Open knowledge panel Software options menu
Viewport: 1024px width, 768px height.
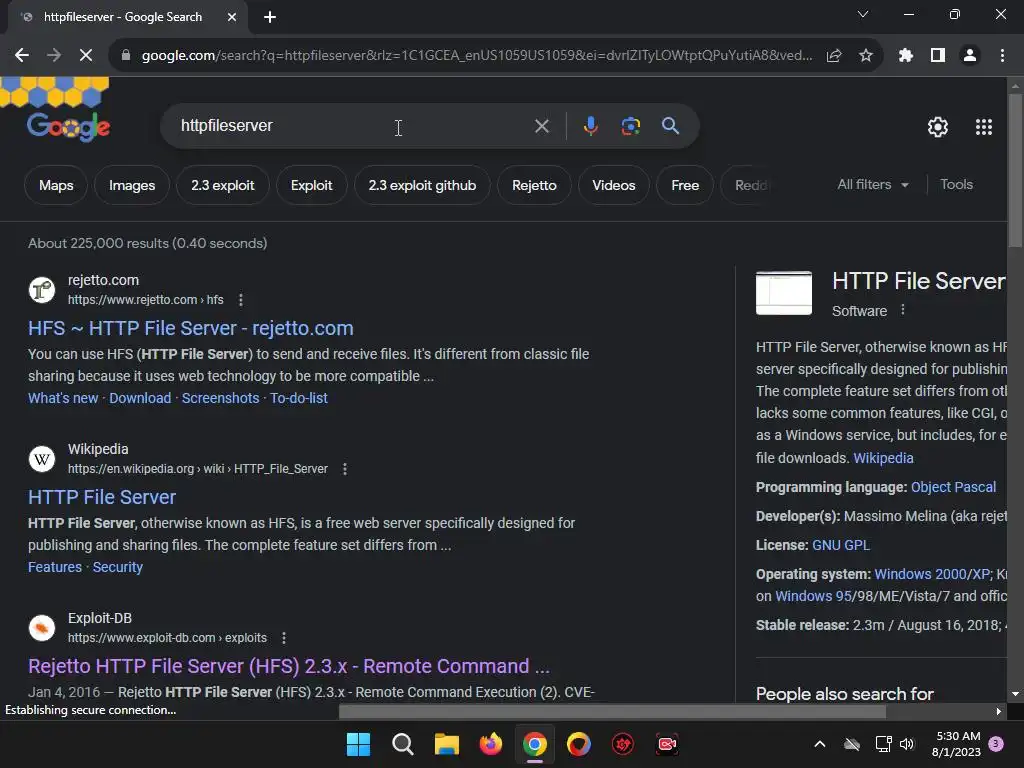903,310
